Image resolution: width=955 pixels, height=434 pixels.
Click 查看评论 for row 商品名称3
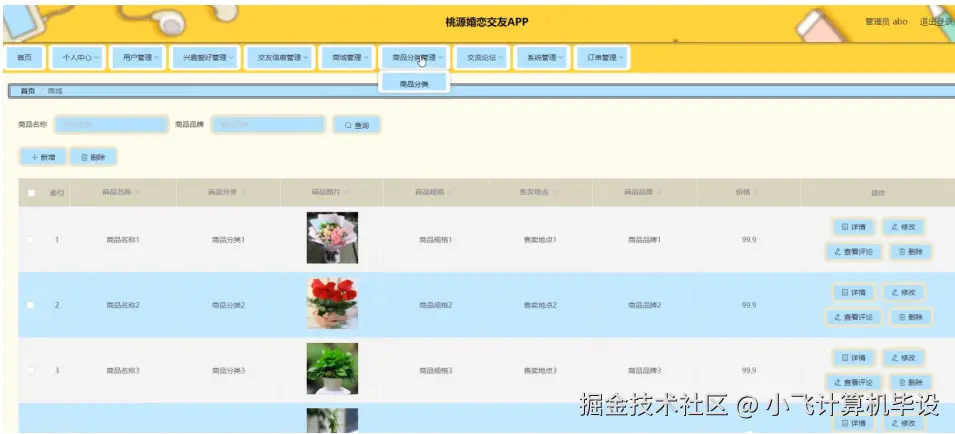(x=853, y=382)
